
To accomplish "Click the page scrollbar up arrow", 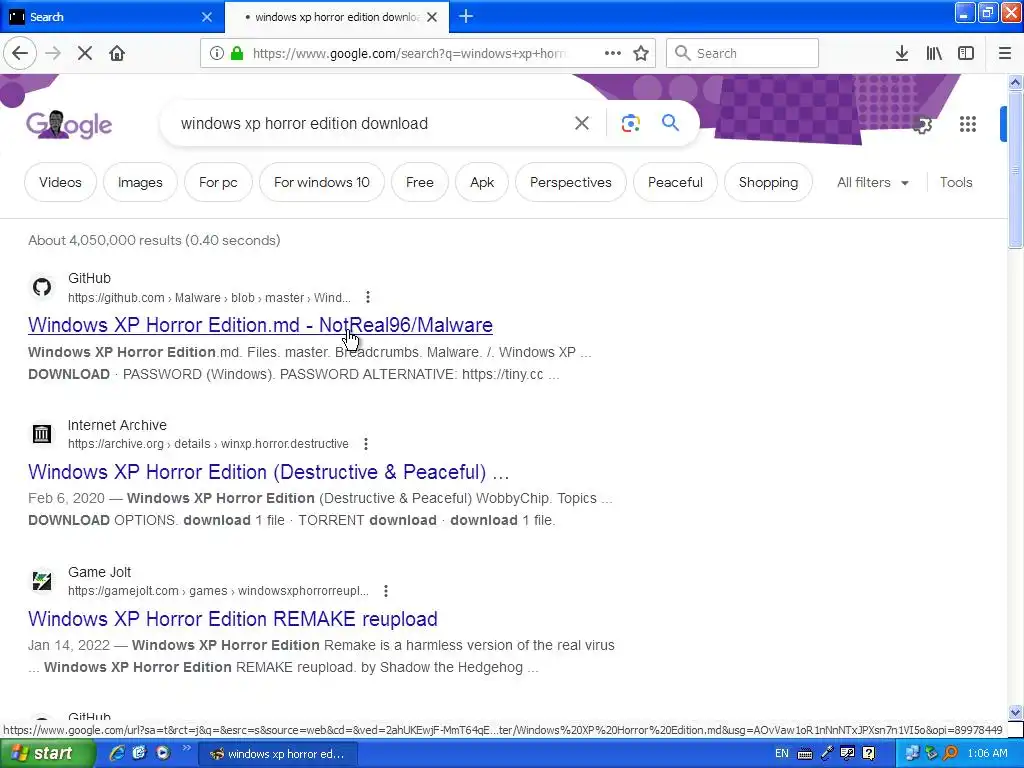I will point(1015,82).
